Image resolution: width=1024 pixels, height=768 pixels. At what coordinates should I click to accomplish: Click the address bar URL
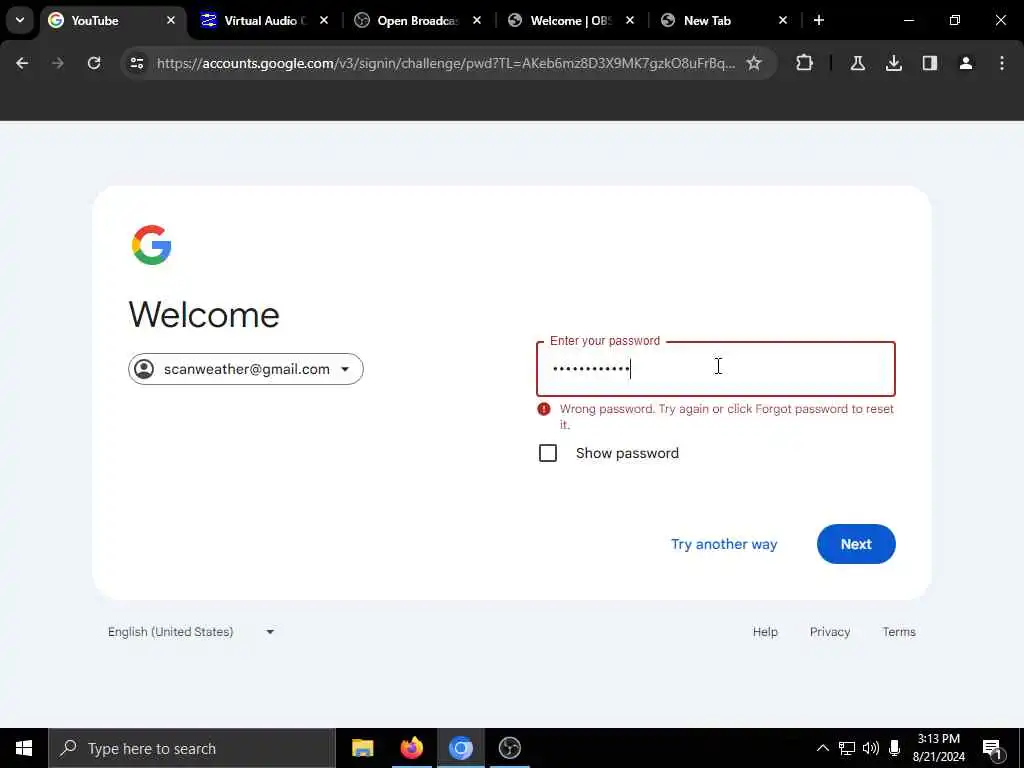(445, 63)
